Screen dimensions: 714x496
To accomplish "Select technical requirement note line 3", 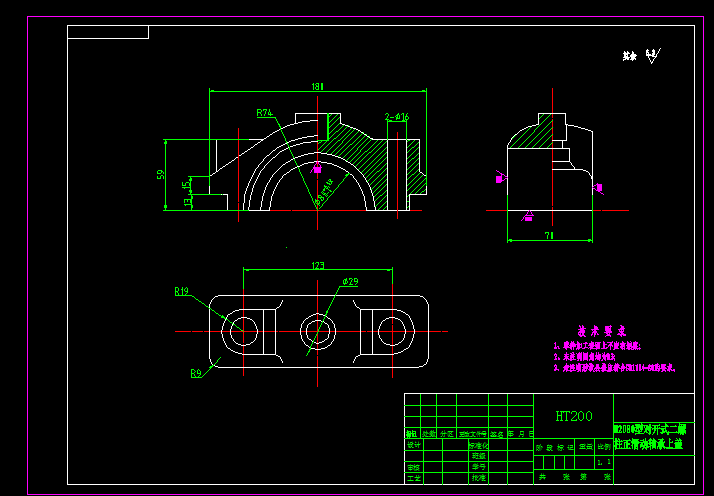I will pos(615,368).
